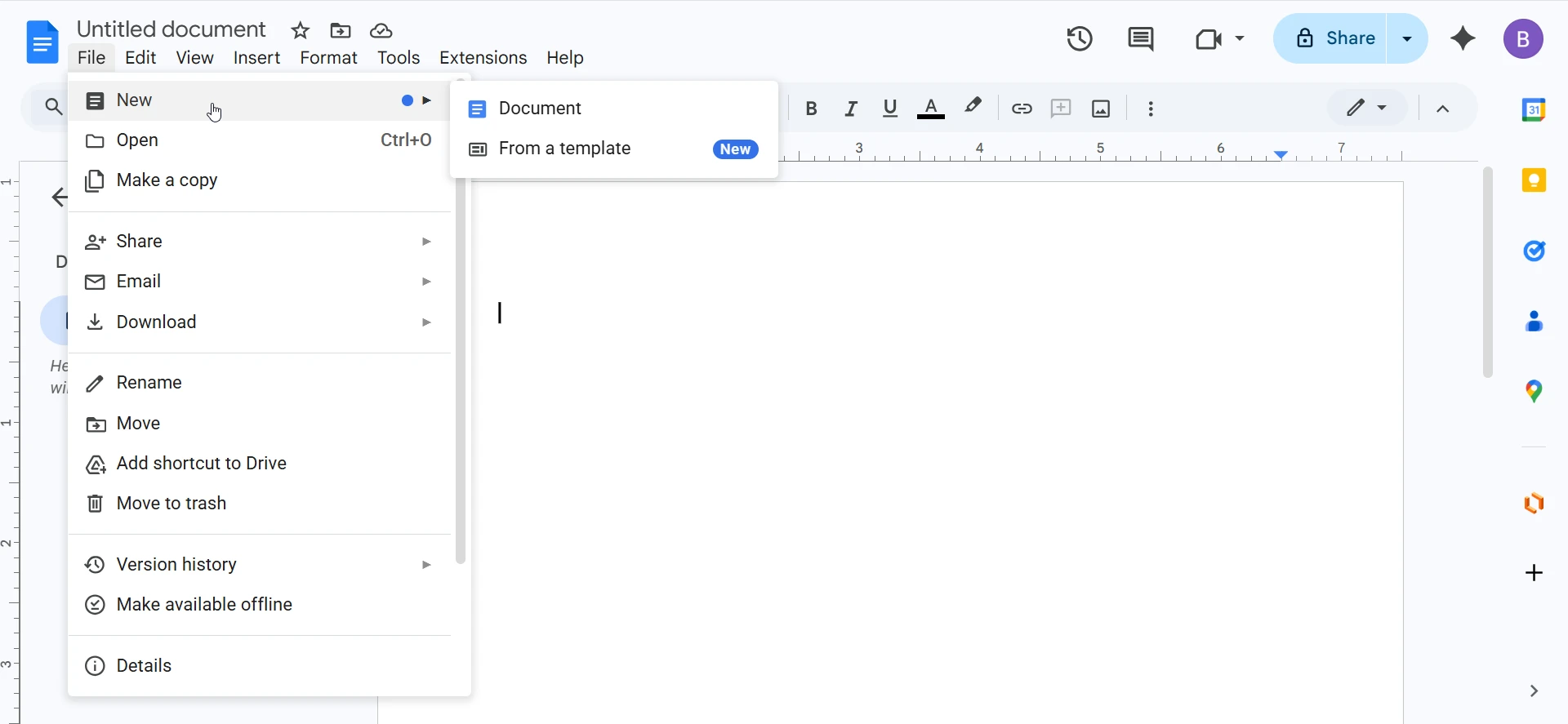
Task: Expand the Share button dropdown arrow
Action: [1407, 38]
